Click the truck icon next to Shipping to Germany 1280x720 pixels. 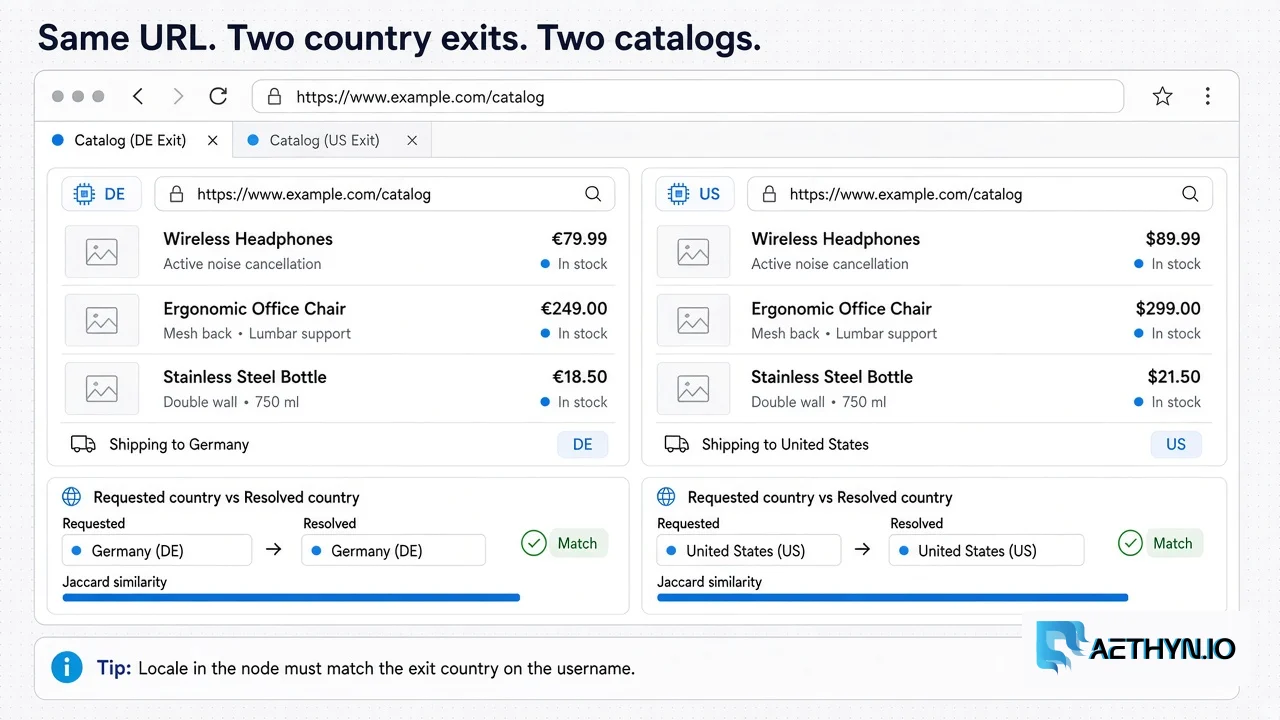pos(83,444)
